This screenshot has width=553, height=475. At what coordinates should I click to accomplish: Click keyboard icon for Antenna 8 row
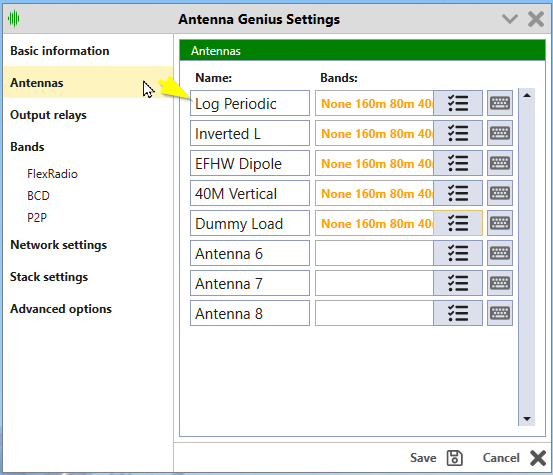point(500,313)
